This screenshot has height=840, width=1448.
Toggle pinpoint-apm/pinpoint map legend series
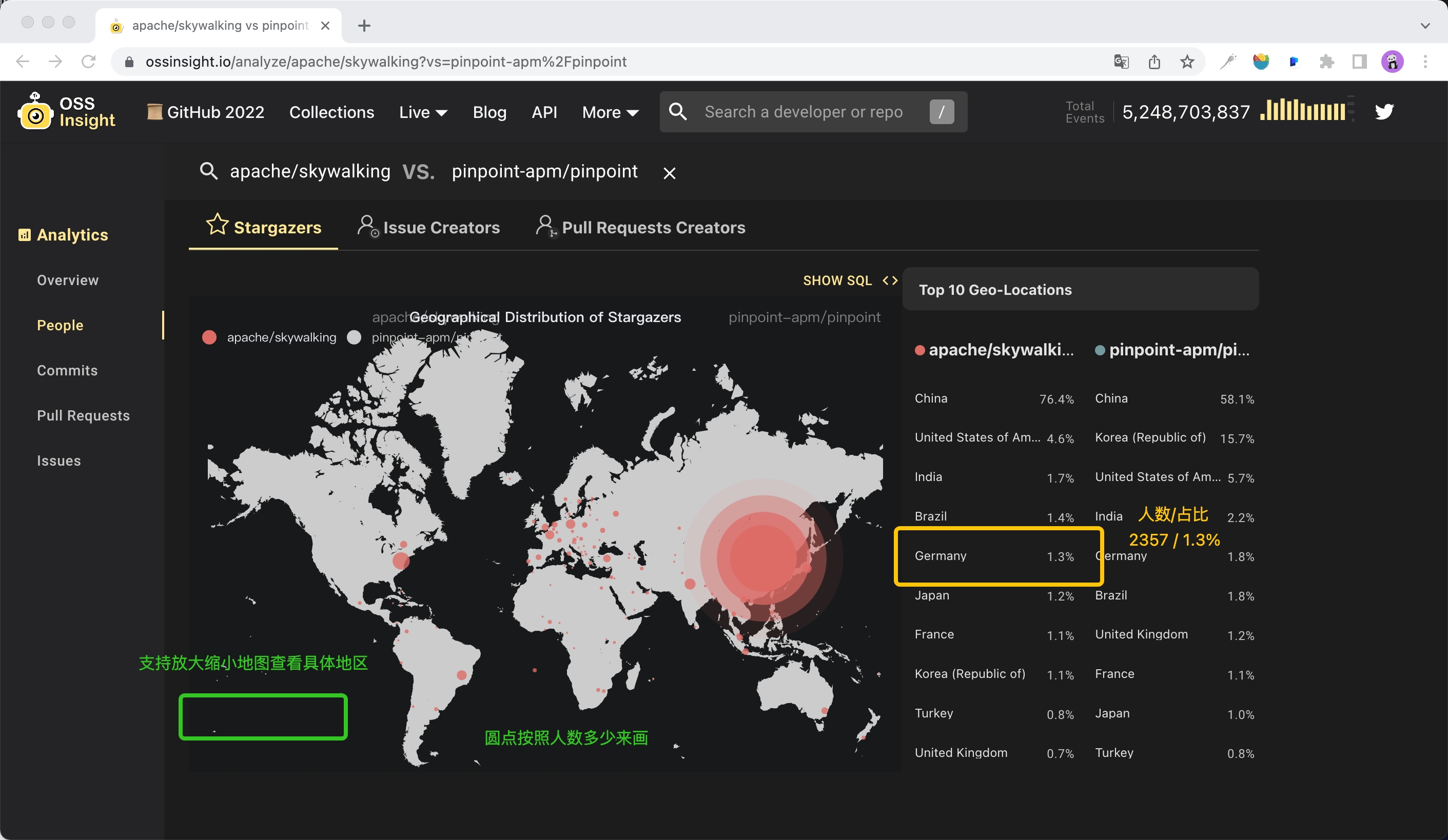click(355, 337)
